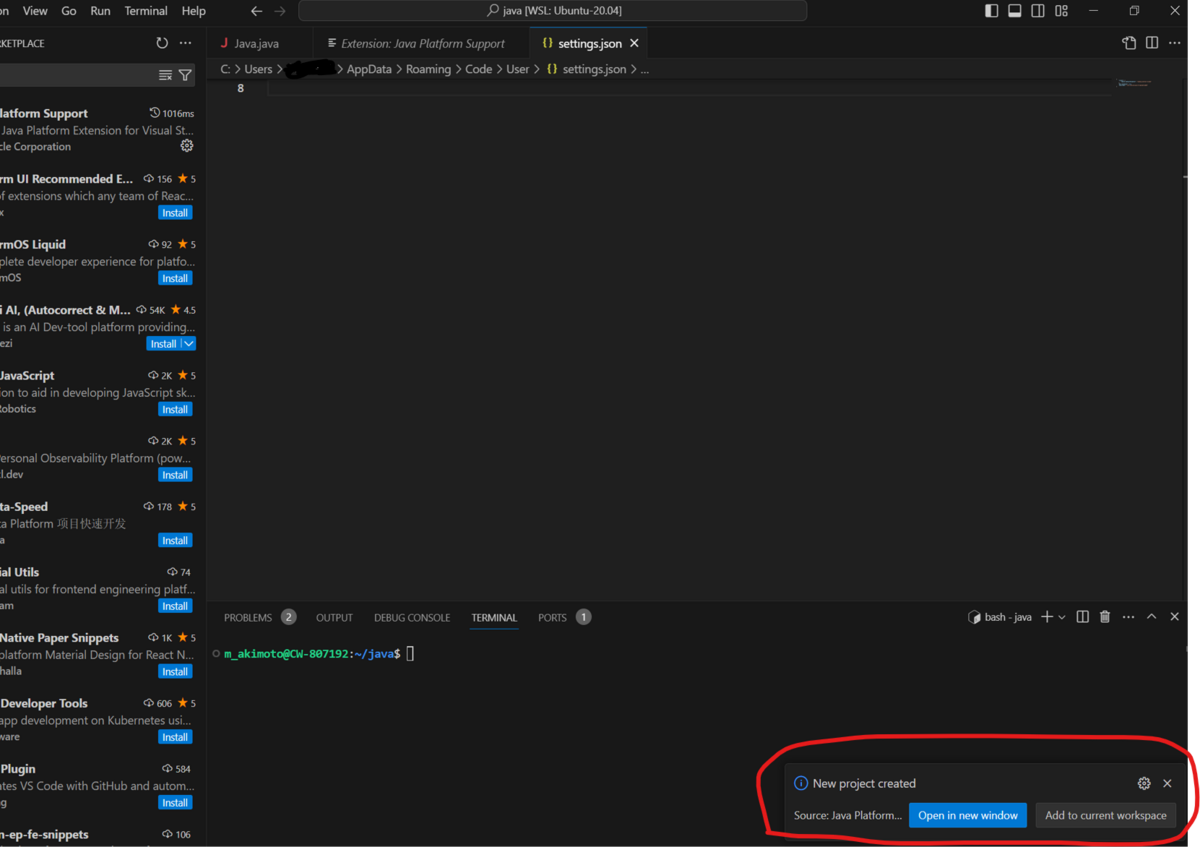The width and height of the screenshot is (1200, 847).
Task: Click Open in new window button
Action: coord(967,815)
